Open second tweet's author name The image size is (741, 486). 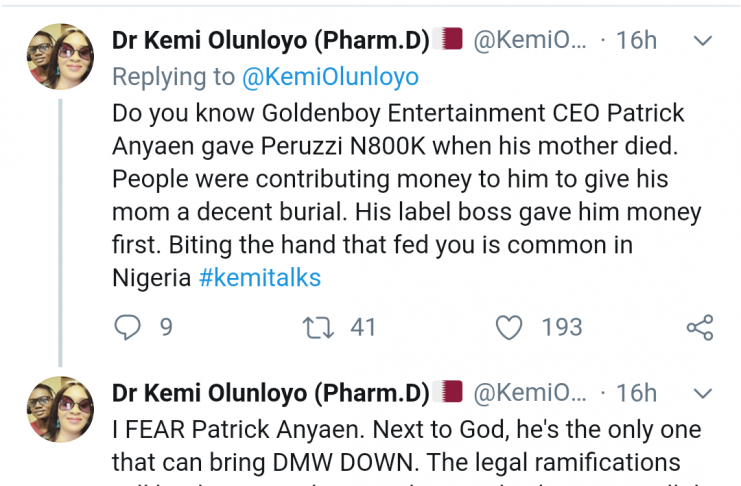(x=270, y=392)
